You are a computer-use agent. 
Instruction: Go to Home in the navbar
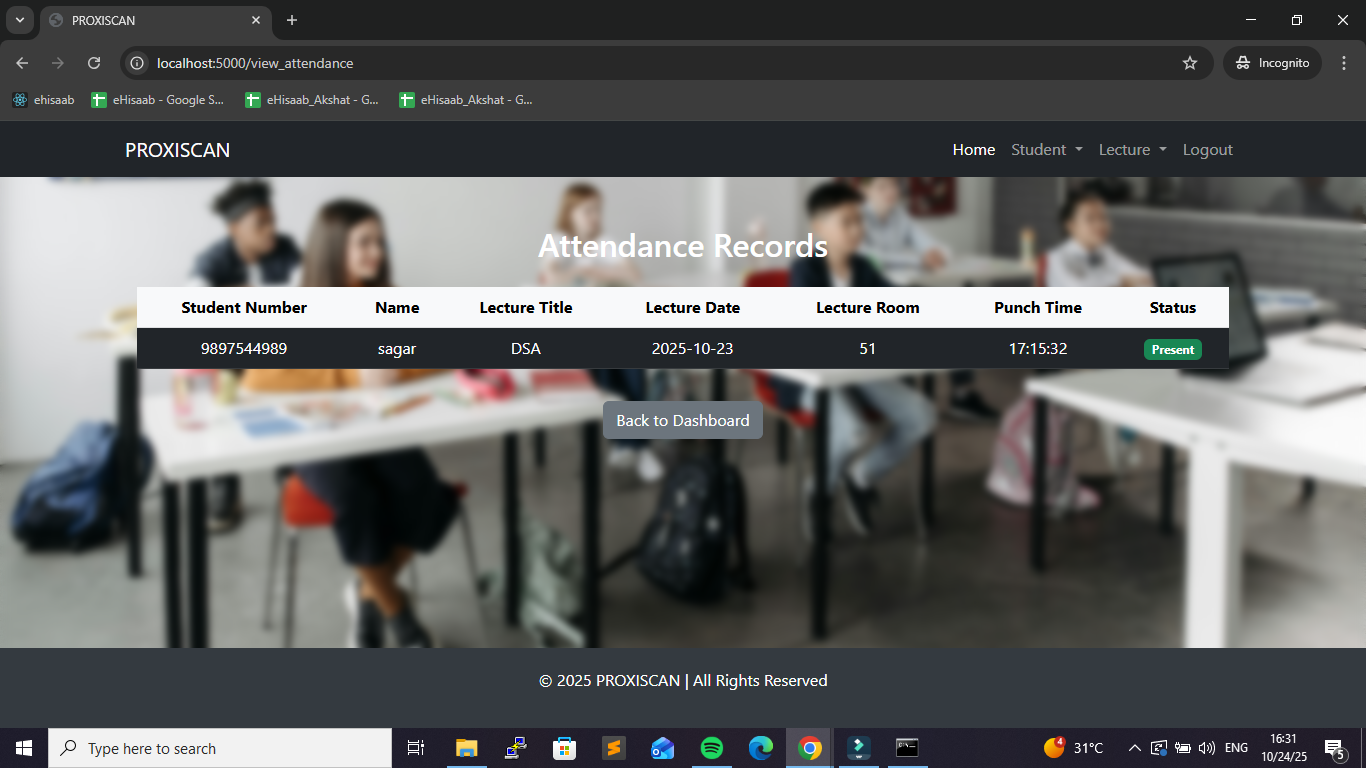coord(973,150)
